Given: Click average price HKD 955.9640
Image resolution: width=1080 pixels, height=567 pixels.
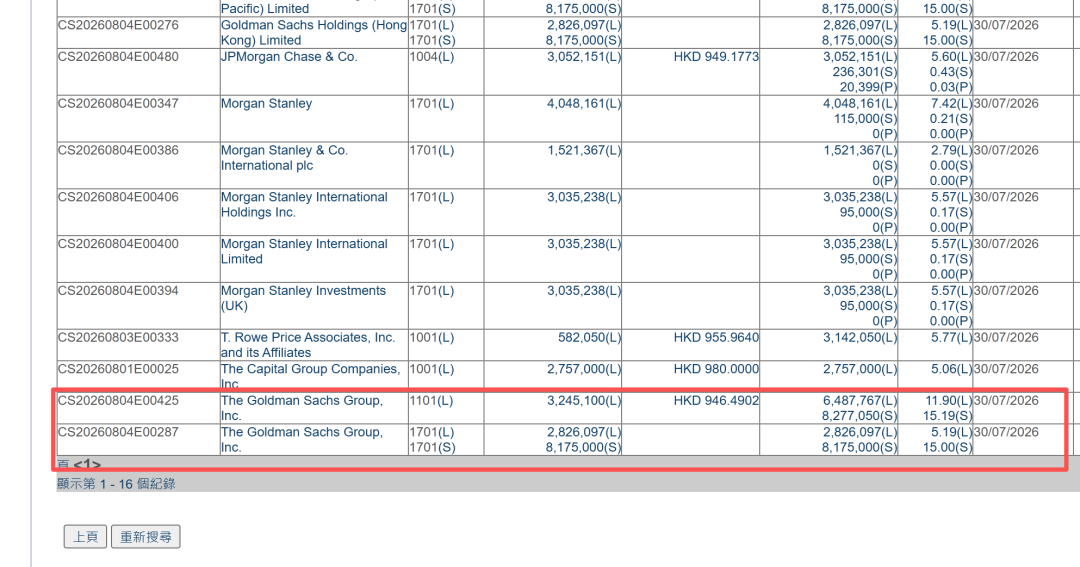Looking at the screenshot, I should click(716, 338).
